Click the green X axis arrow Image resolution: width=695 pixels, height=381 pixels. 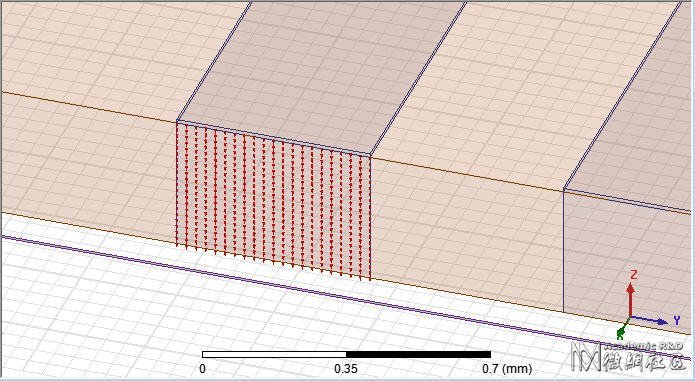(x=622, y=328)
